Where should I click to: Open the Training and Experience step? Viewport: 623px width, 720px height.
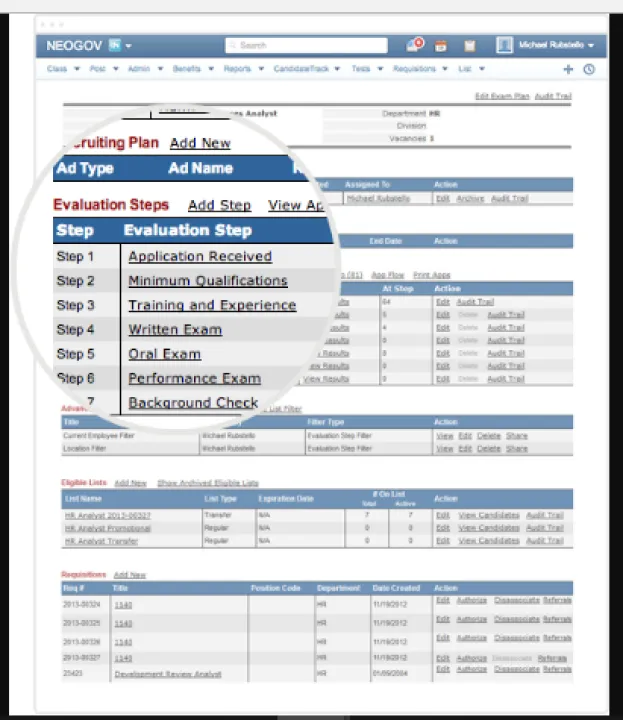(x=212, y=305)
